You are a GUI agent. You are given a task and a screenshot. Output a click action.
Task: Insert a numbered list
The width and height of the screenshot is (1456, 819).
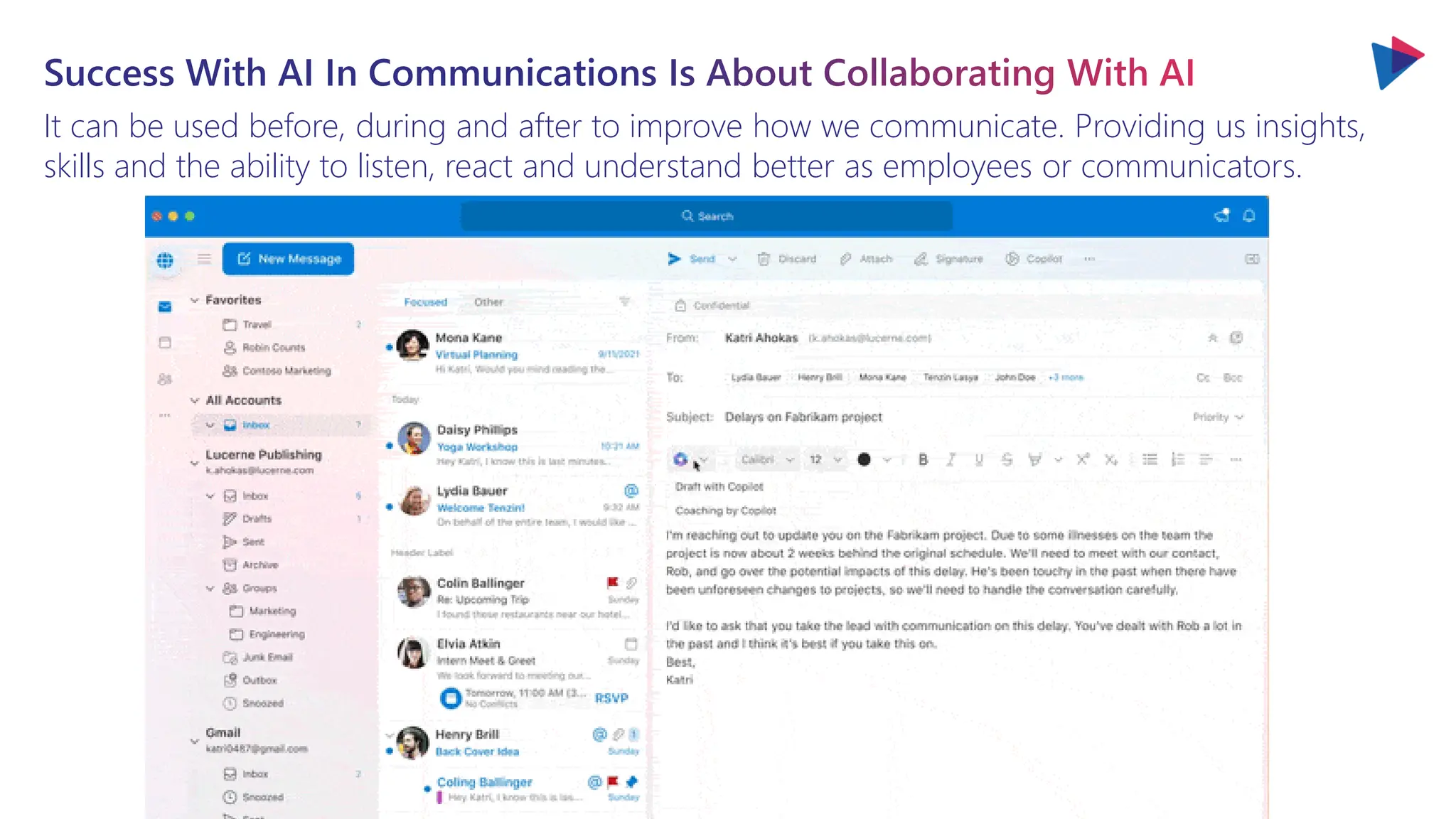(x=1178, y=460)
